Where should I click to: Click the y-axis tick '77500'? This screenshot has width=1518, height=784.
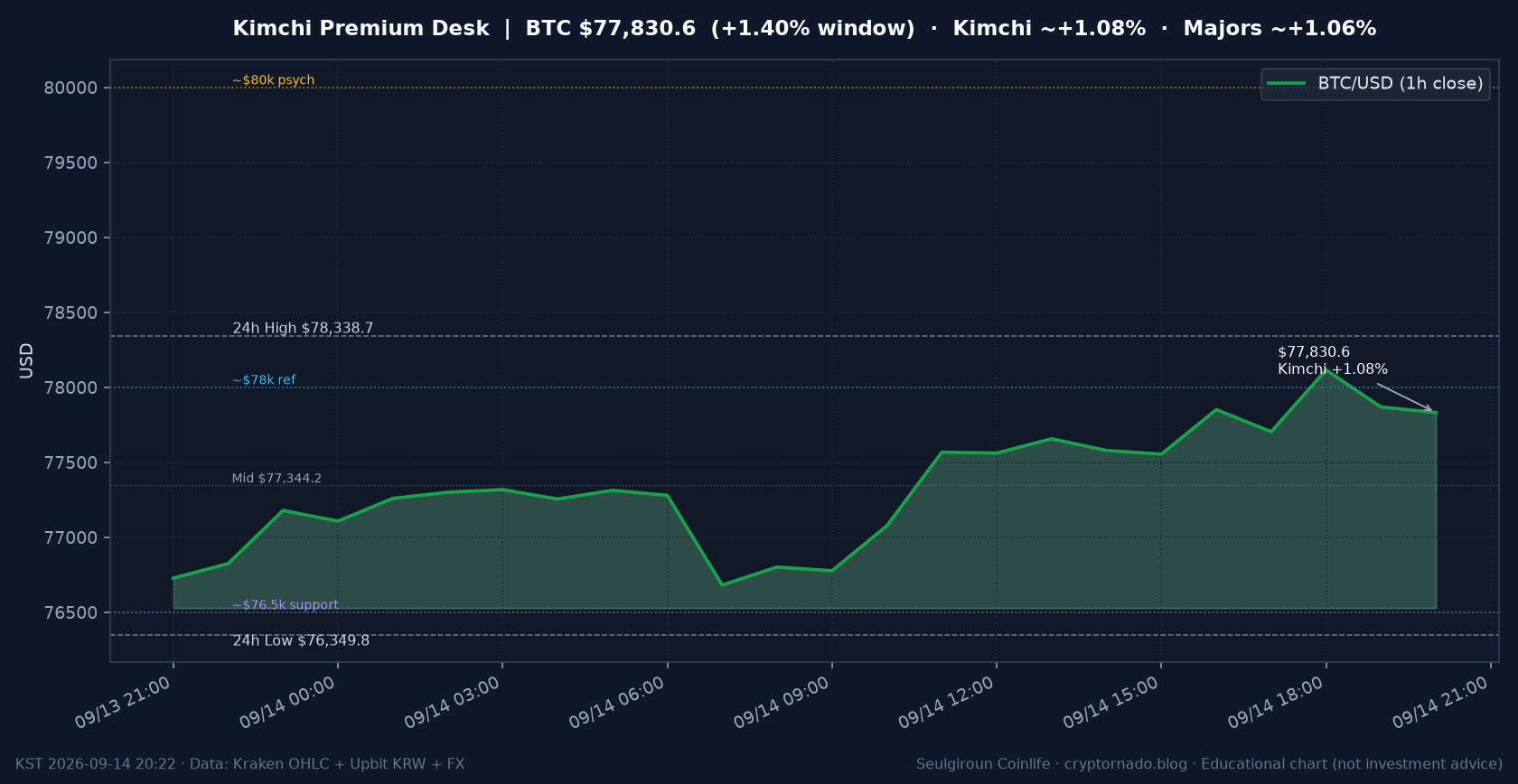[x=70, y=462]
